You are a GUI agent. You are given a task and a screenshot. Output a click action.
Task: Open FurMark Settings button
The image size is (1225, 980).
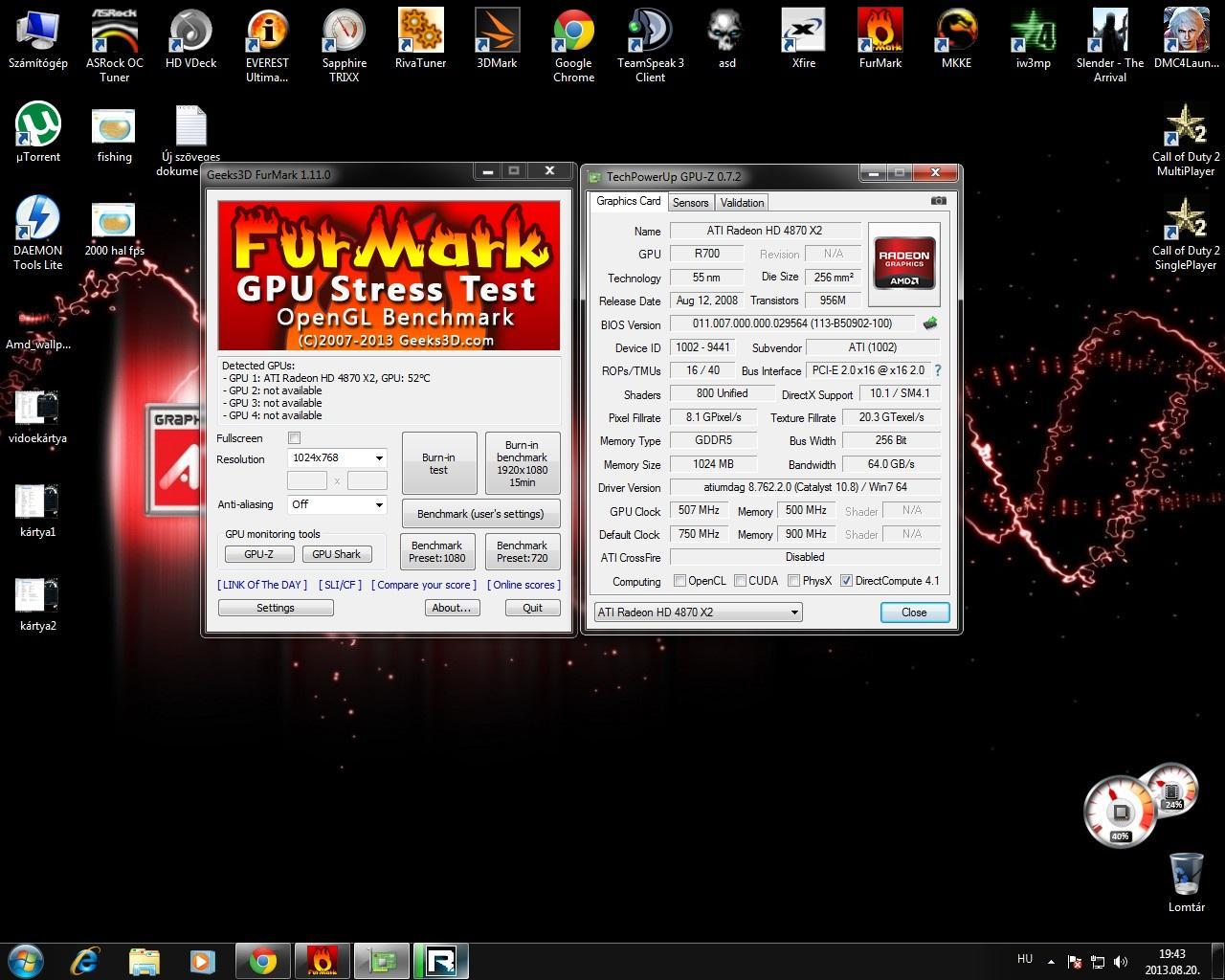tap(276, 608)
